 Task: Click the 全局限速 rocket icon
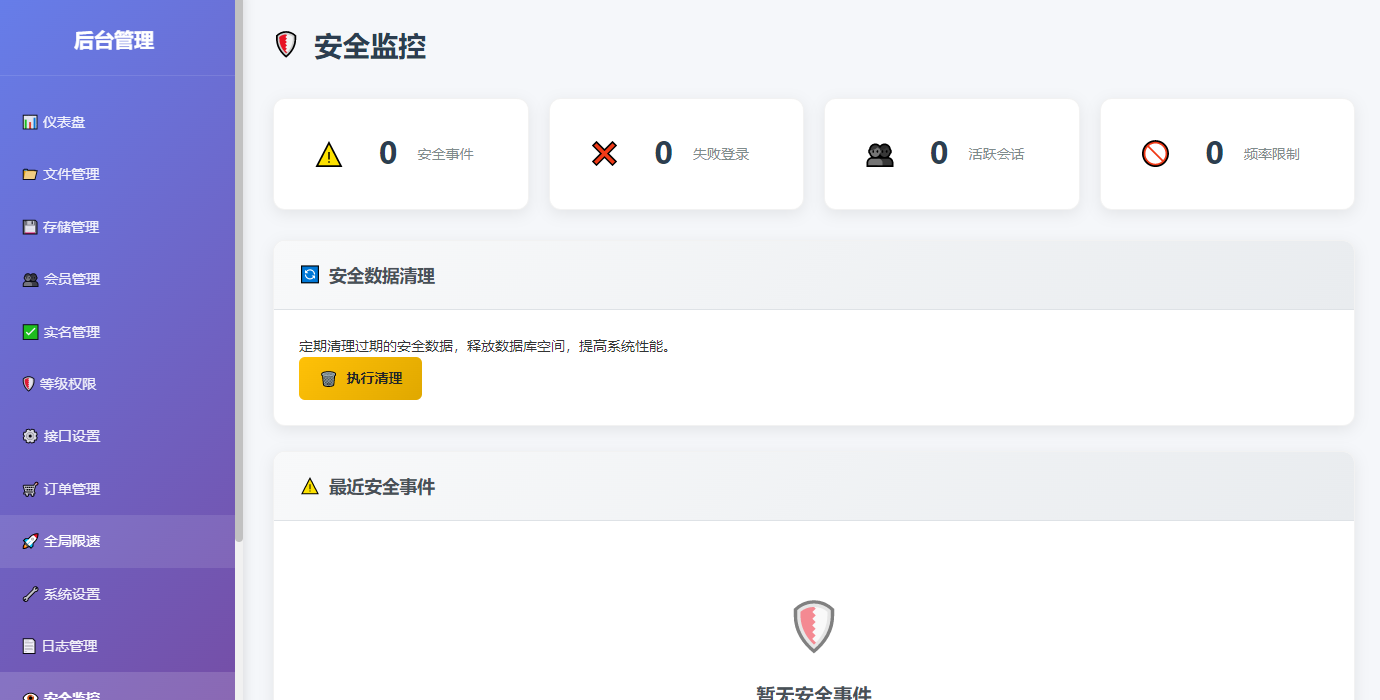[30, 541]
